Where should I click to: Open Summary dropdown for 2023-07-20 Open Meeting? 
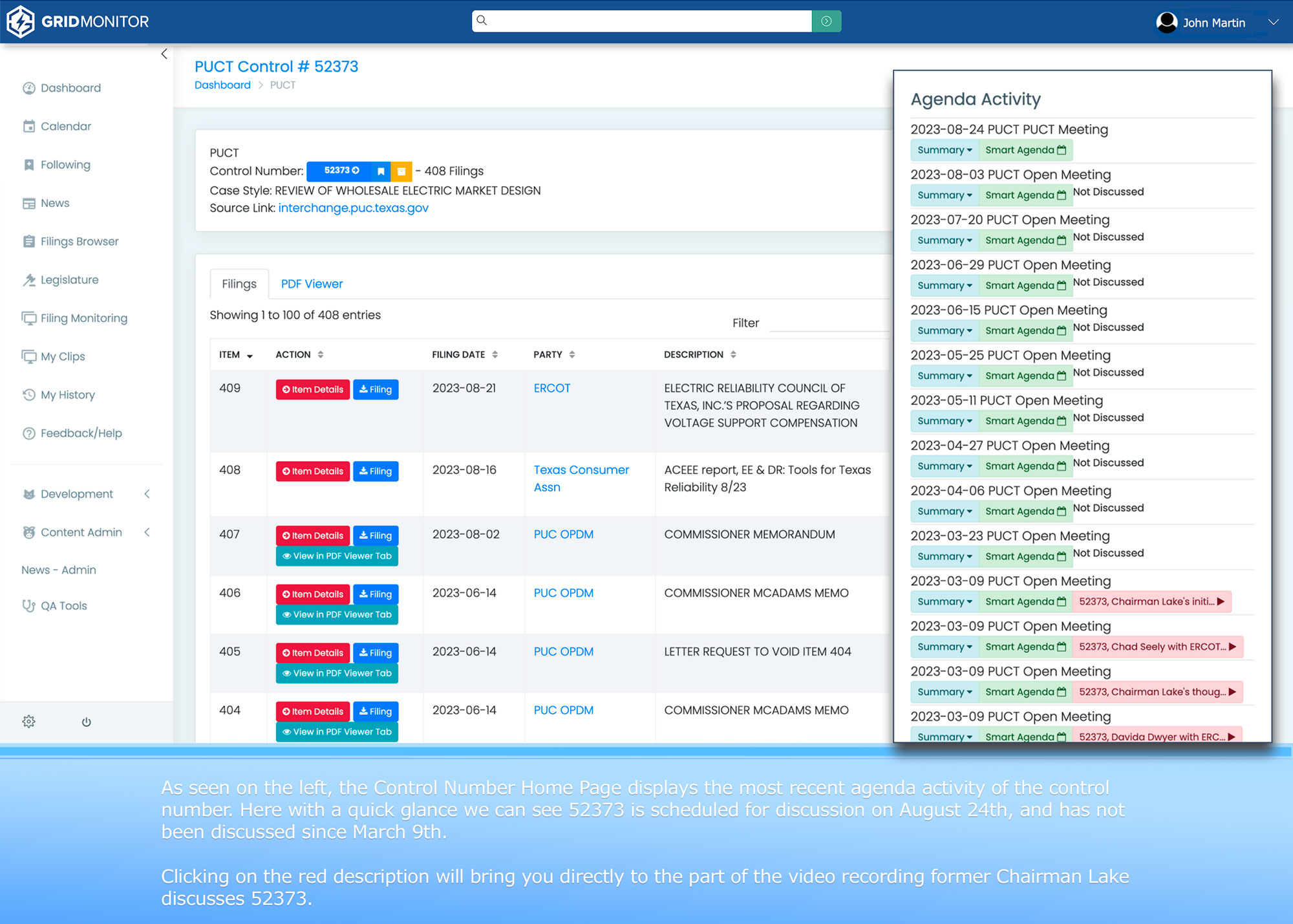coord(945,241)
